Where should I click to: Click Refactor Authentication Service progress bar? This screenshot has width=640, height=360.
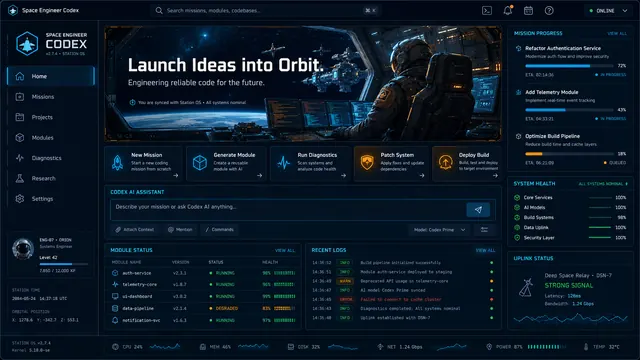(x=569, y=66)
